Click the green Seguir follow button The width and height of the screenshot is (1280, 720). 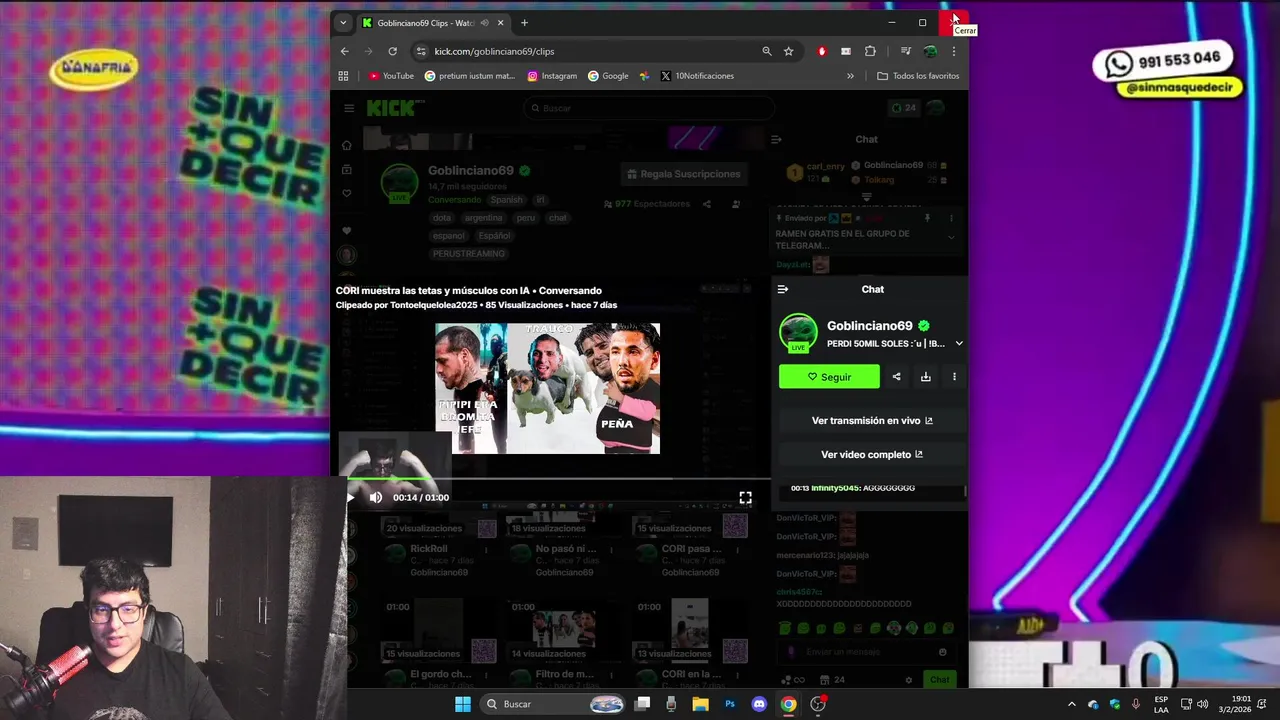coord(829,377)
